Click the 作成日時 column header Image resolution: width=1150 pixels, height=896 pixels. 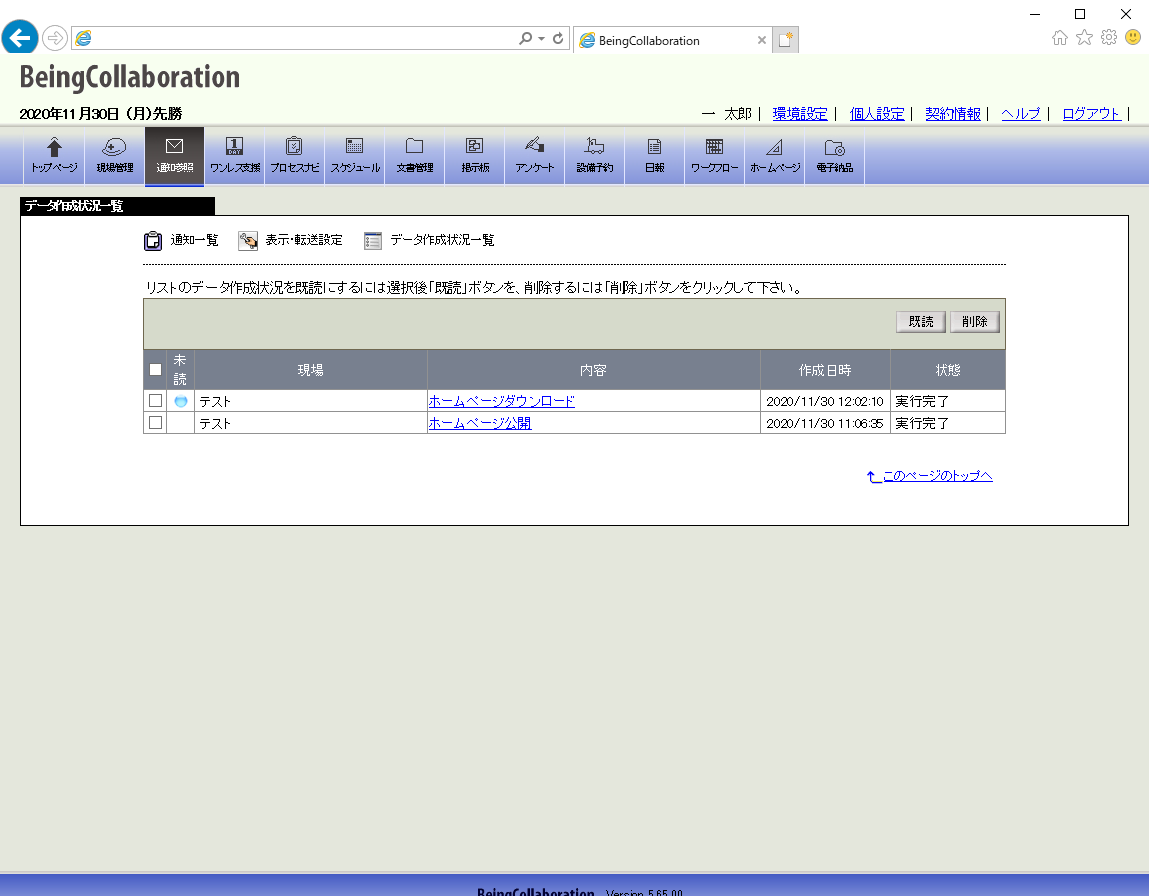click(x=825, y=370)
